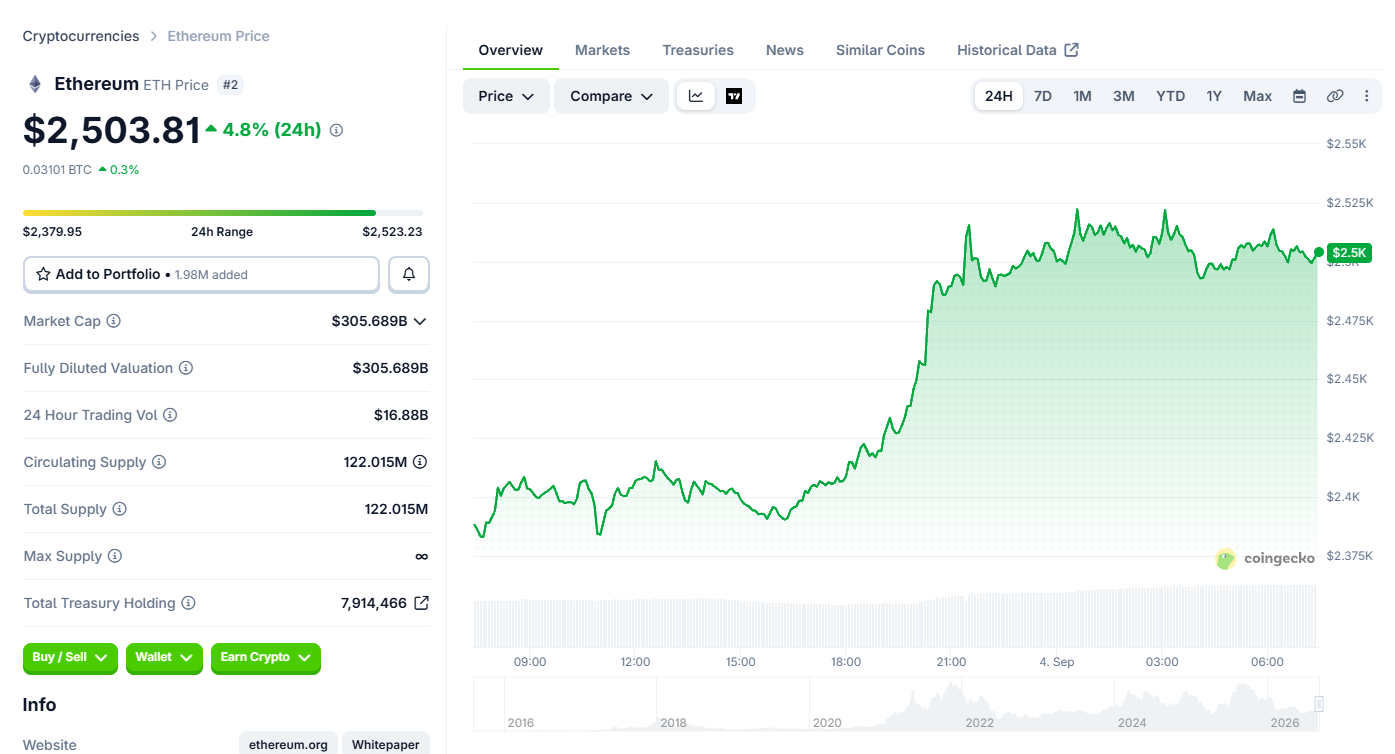Image resolution: width=1395 pixels, height=754 pixels.
Task: Copy chart link with the chain icon
Action: tap(1334, 96)
